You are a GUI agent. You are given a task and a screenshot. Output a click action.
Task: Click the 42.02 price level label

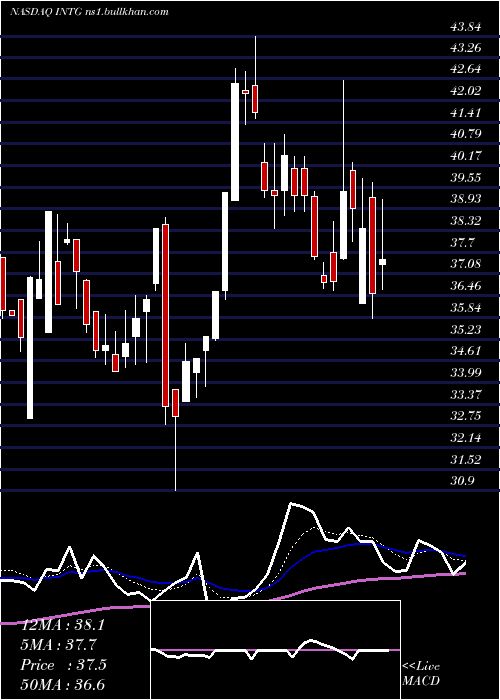tap(466, 92)
